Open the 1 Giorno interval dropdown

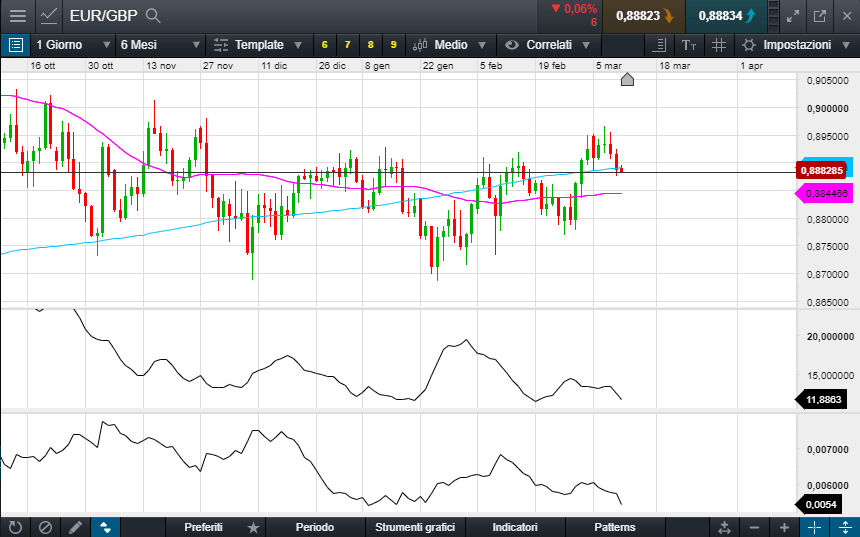(x=72, y=45)
